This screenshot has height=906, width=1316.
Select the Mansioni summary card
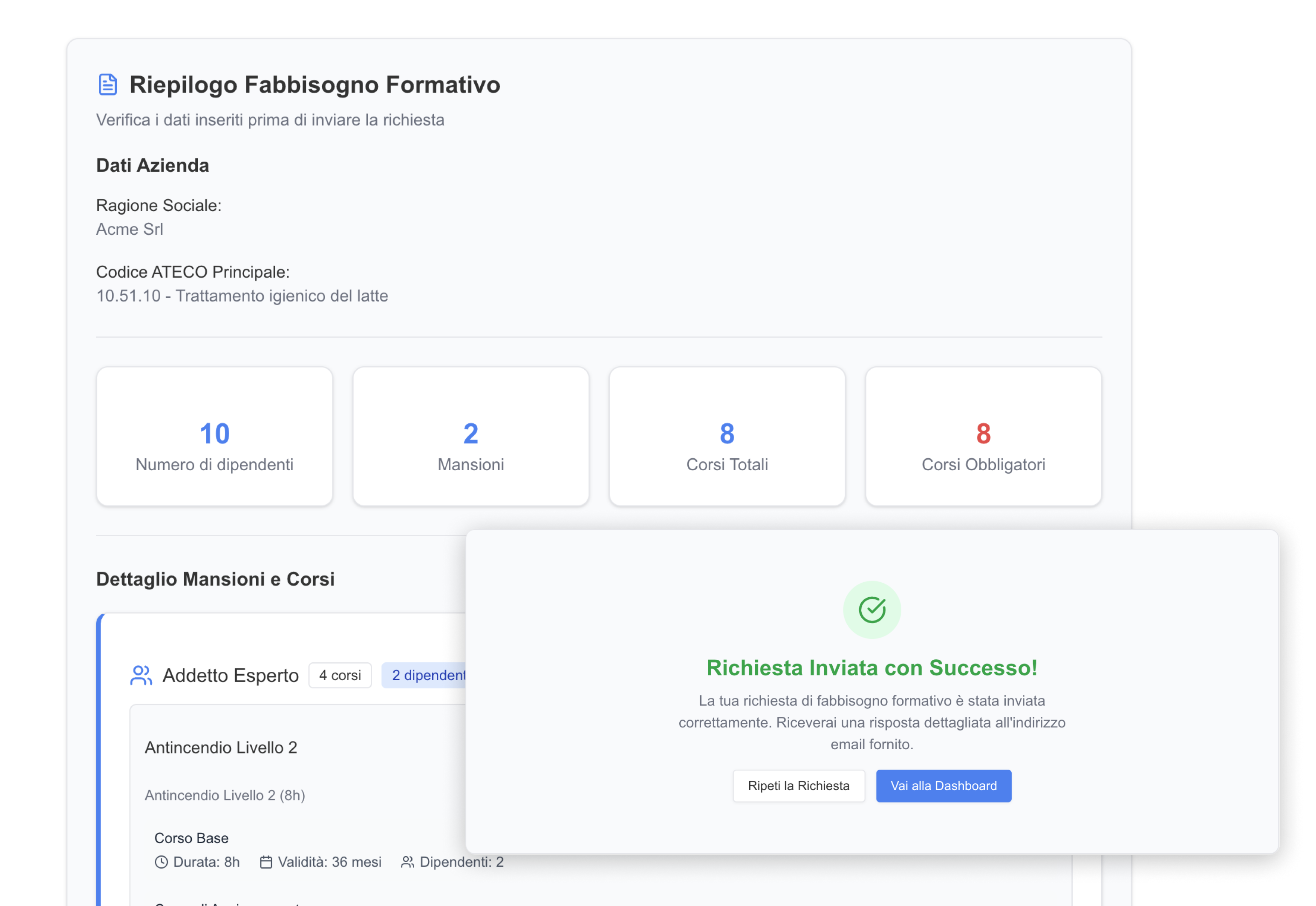click(470, 436)
